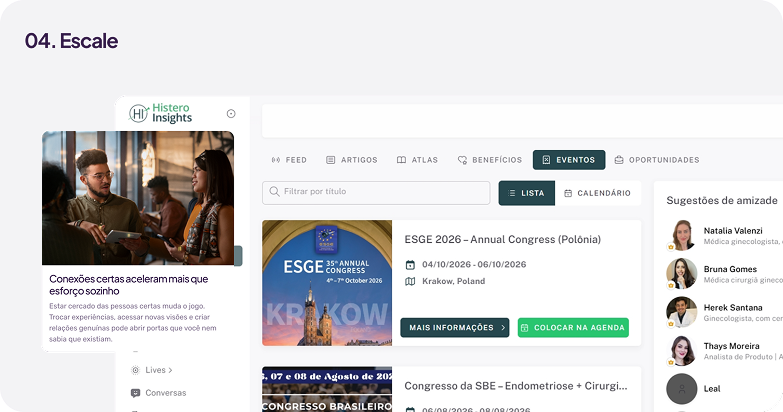Click the empty white top bar field
This screenshot has width=783, height=412.
click(522, 121)
